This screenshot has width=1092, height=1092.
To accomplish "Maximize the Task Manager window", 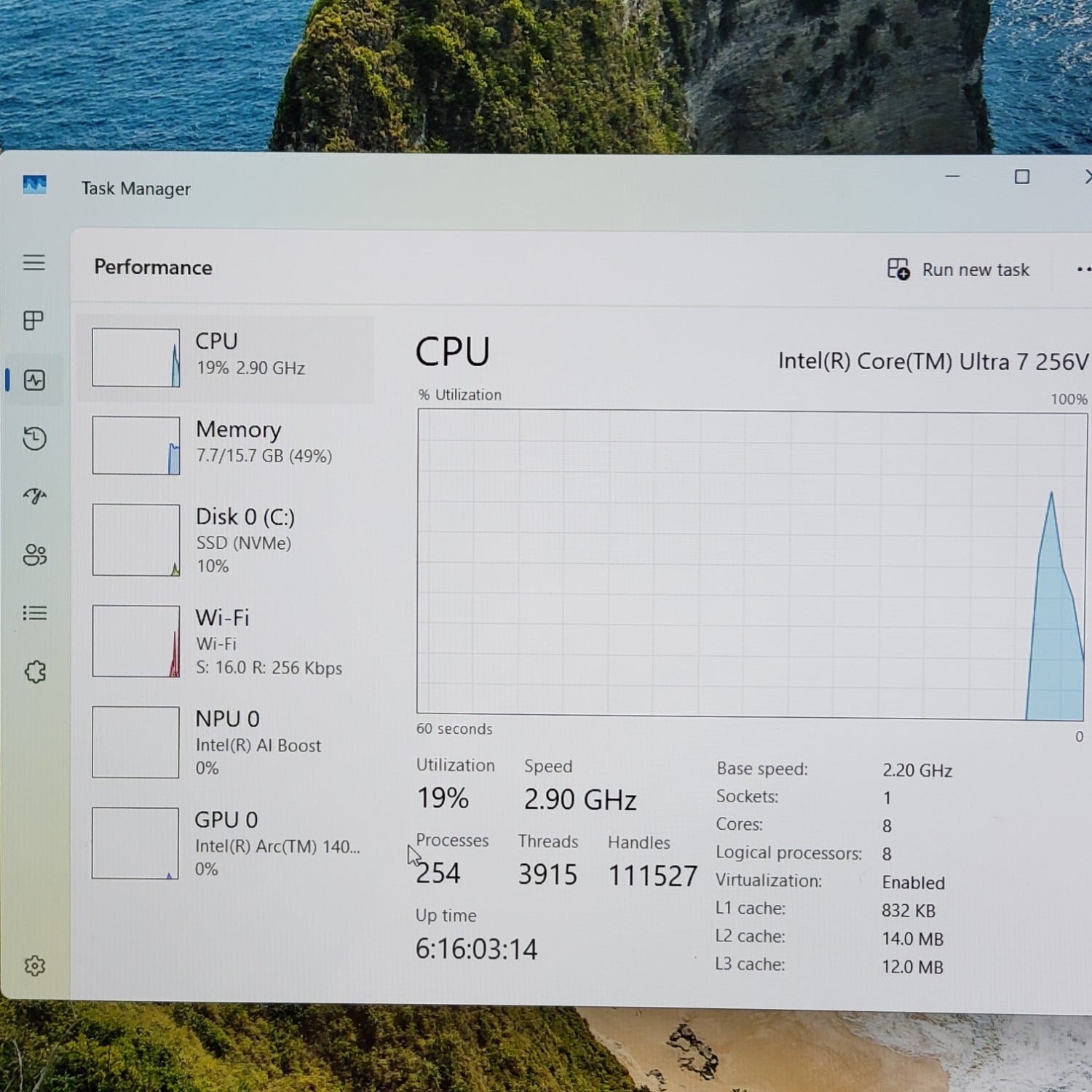I will coord(1021,177).
